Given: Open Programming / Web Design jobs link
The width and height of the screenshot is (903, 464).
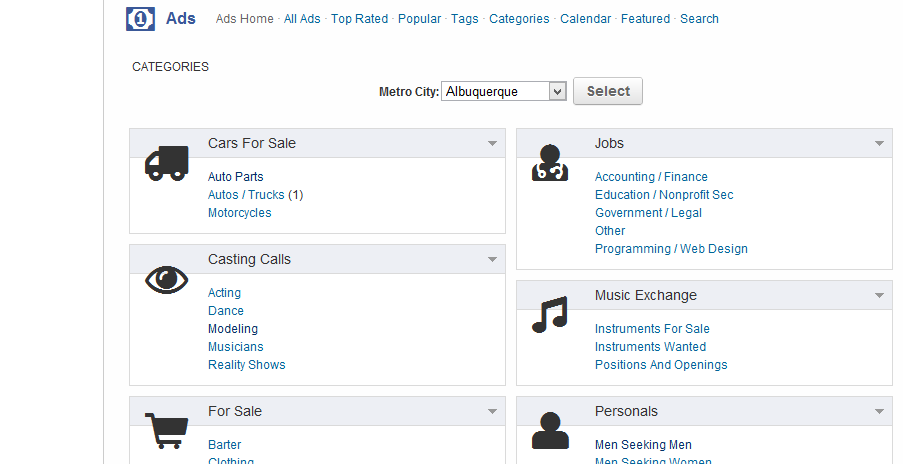Looking at the screenshot, I should tap(671, 249).
